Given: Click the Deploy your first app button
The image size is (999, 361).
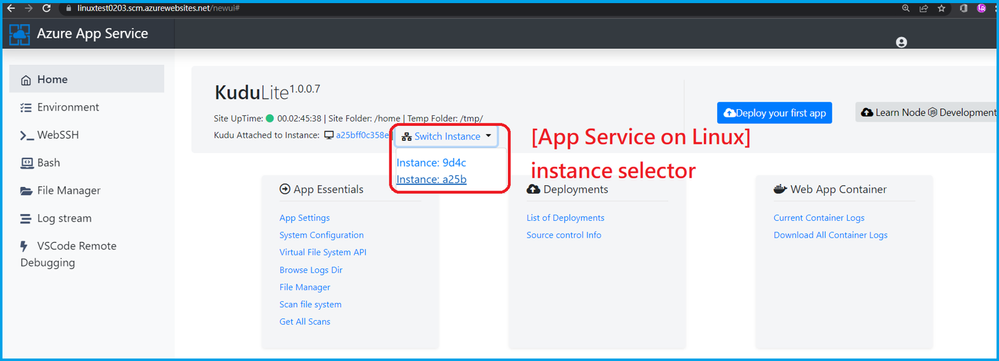Looking at the screenshot, I should [x=774, y=113].
